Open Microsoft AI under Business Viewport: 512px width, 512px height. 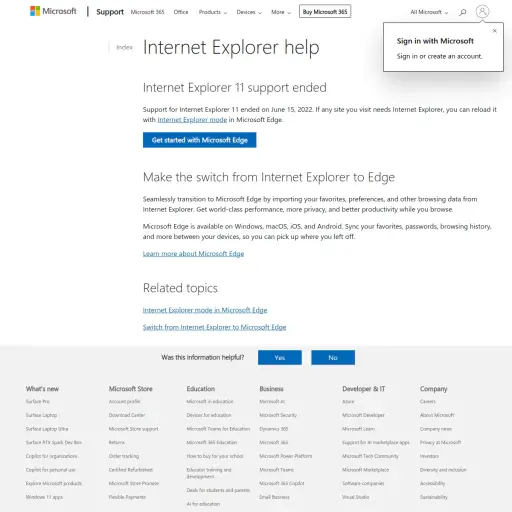coord(272,401)
